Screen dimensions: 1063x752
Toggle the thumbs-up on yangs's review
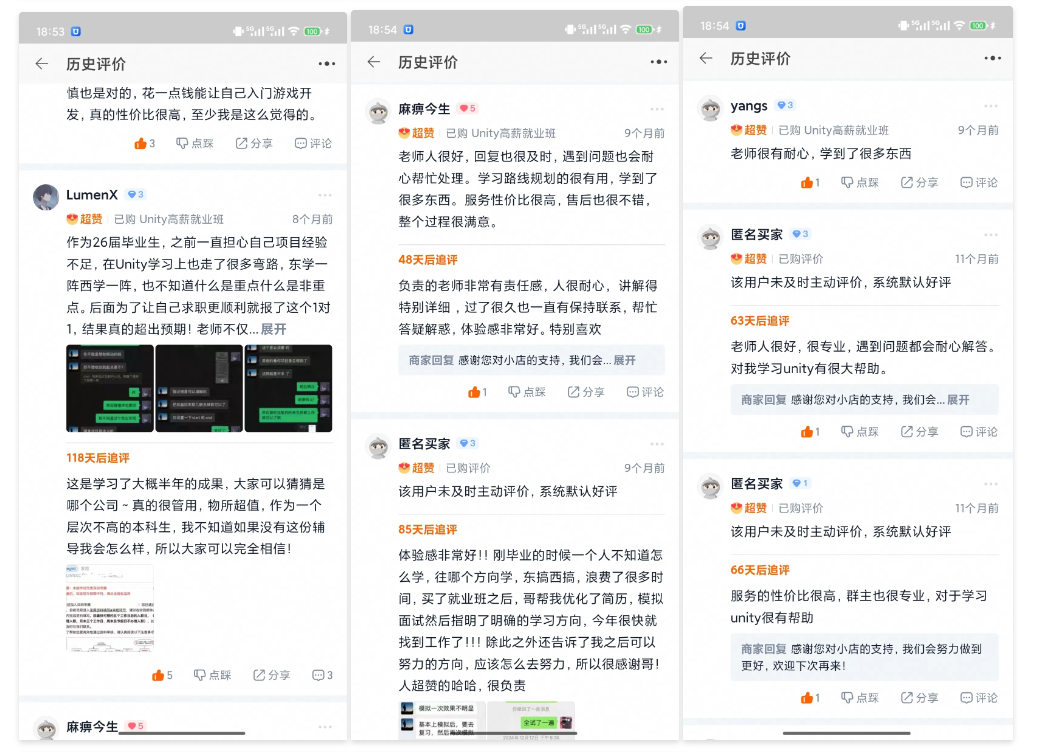(x=809, y=182)
